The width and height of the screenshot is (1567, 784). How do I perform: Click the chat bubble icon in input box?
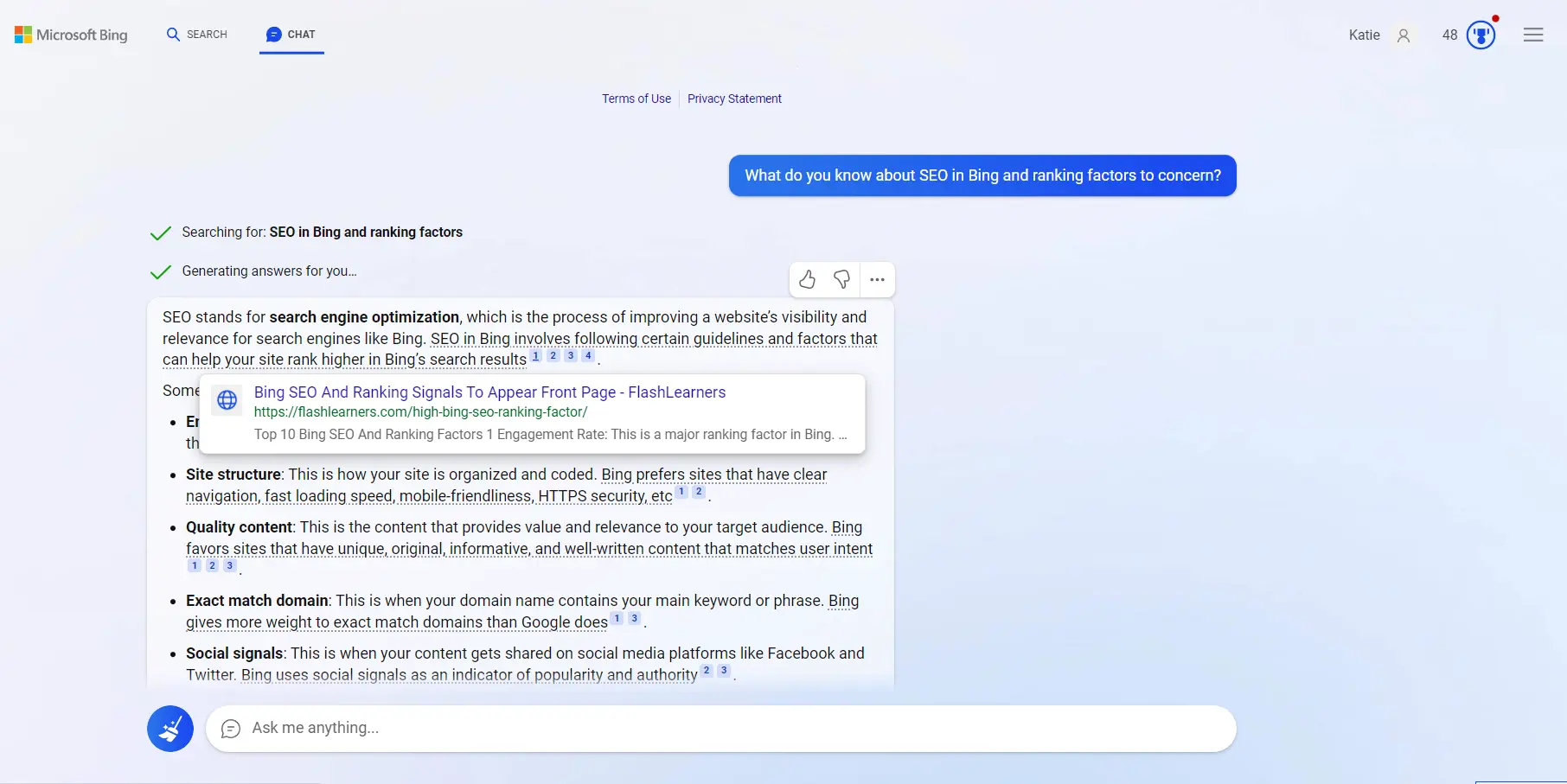tap(231, 729)
